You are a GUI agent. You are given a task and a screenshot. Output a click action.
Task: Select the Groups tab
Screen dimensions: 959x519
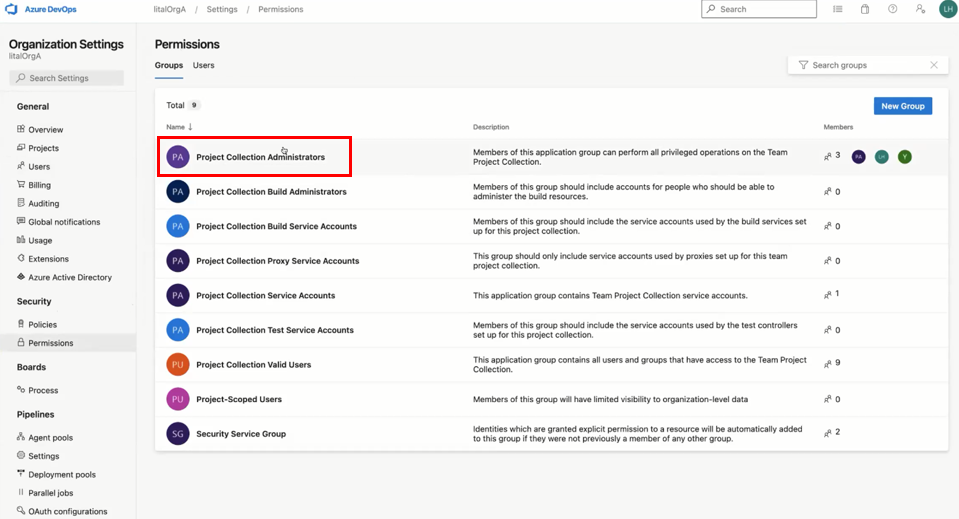pyautogui.click(x=169, y=65)
